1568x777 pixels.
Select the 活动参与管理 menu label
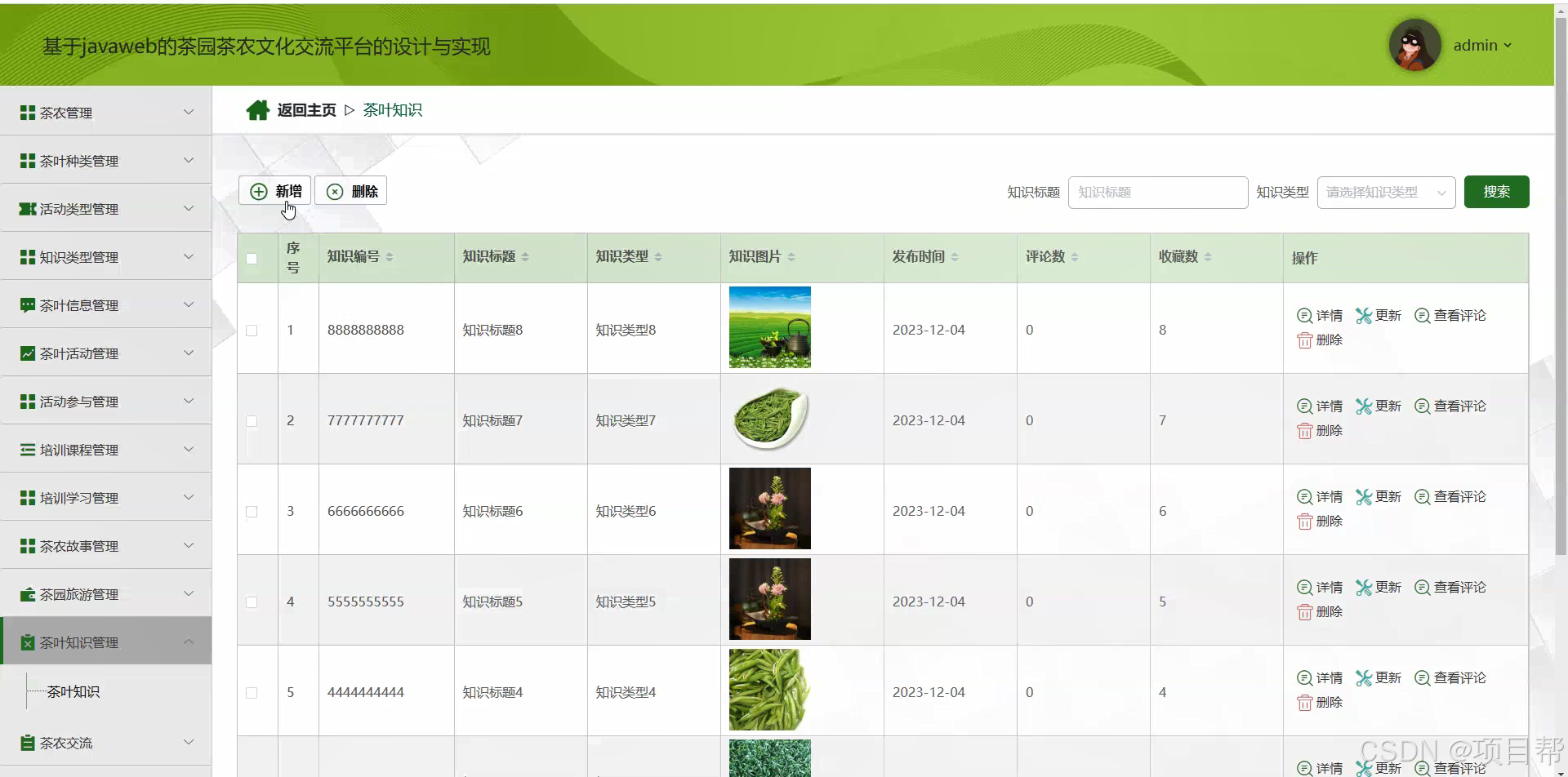(79, 402)
